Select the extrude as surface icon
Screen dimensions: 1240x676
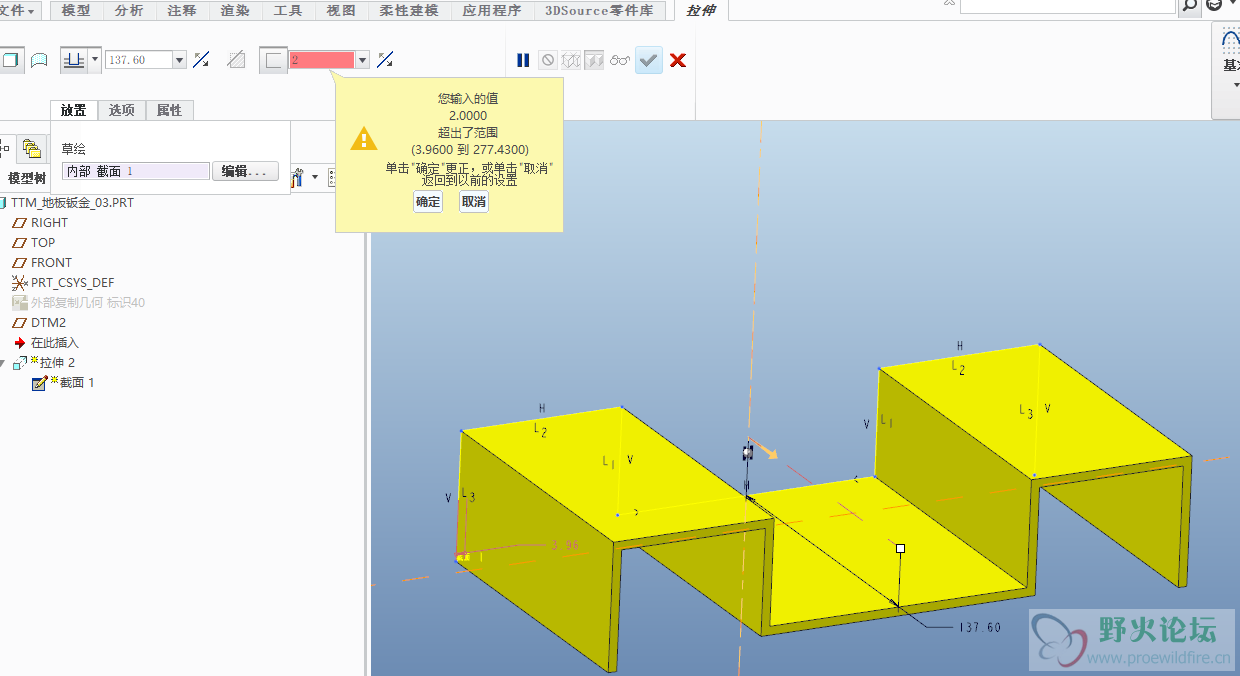[x=39, y=60]
